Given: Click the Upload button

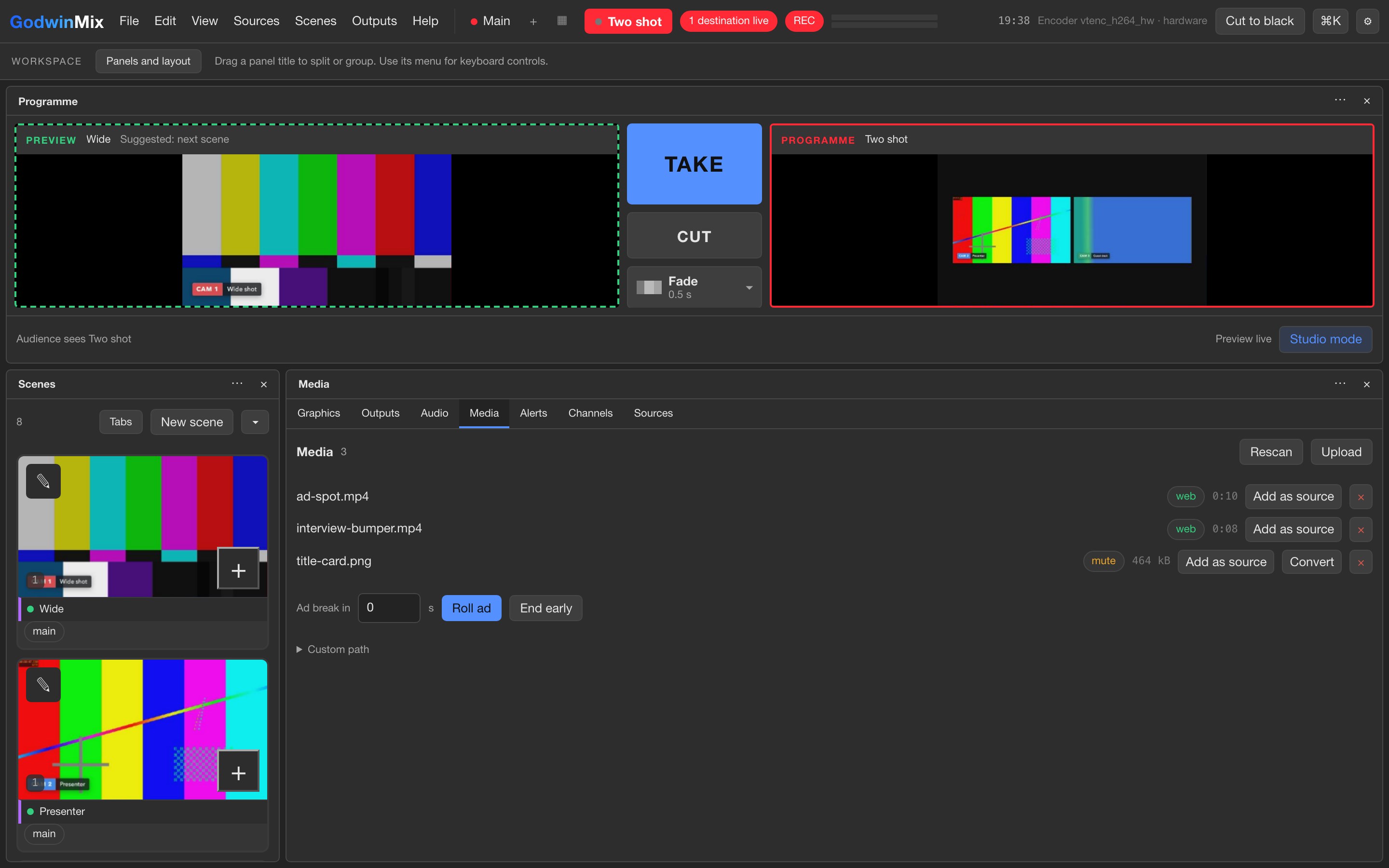Looking at the screenshot, I should click(1341, 452).
